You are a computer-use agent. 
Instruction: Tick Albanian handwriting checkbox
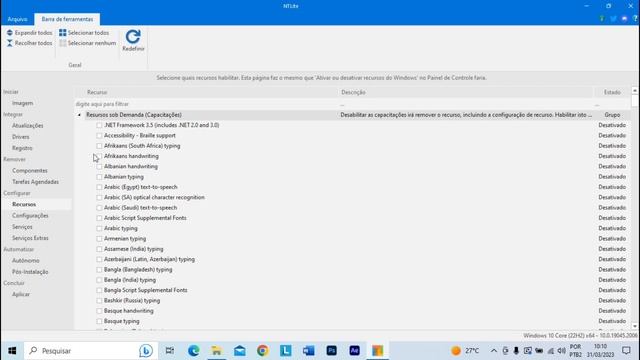(x=99, y=167)
